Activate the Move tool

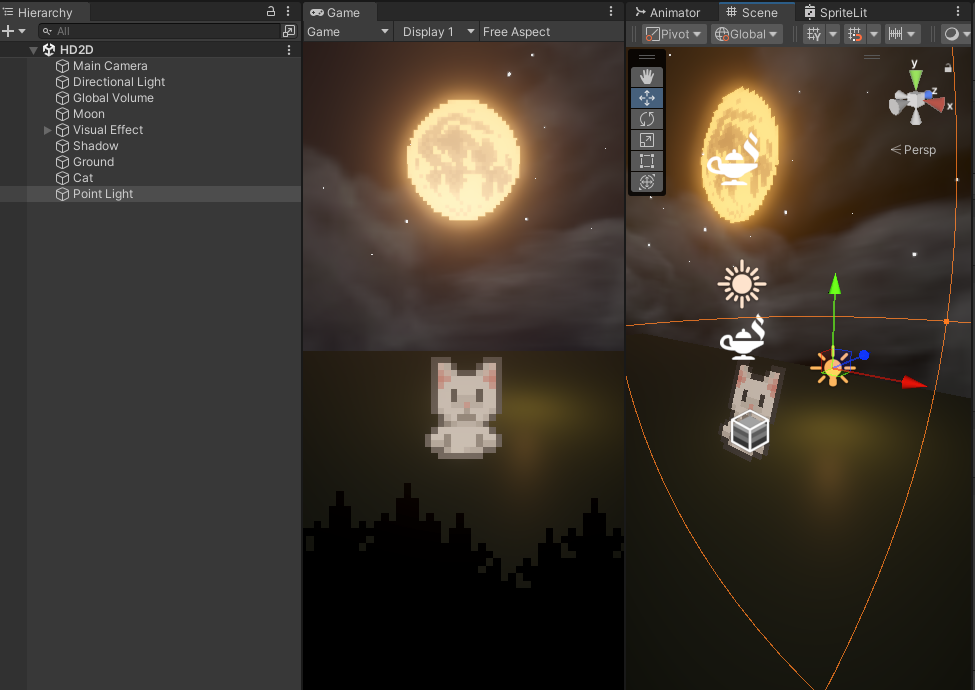646,97
